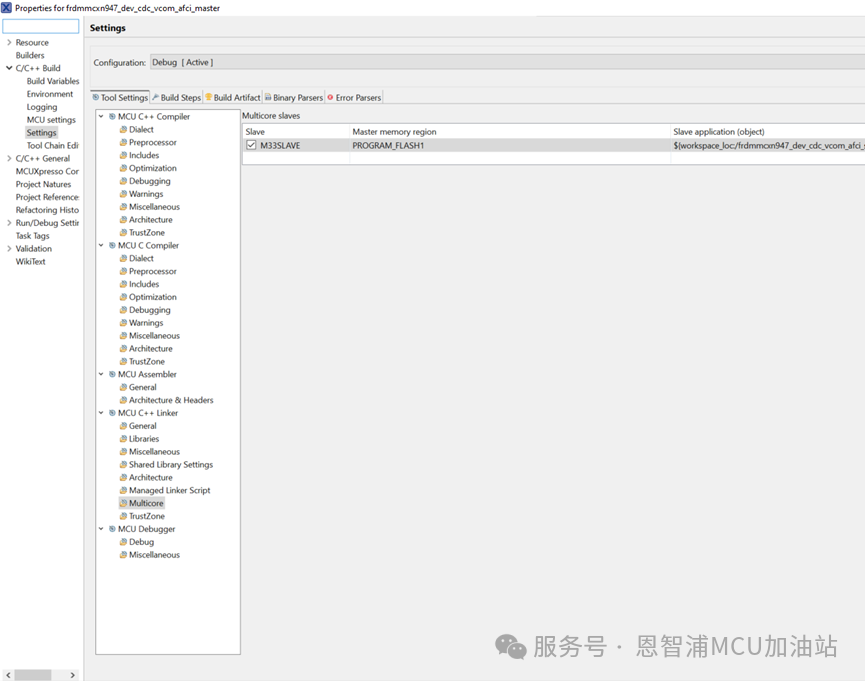Open the Configuration dropdown showing Debug [Active]
Viewport: 865px width, 681px height.
pyautogui.click(x=508, y=62)
